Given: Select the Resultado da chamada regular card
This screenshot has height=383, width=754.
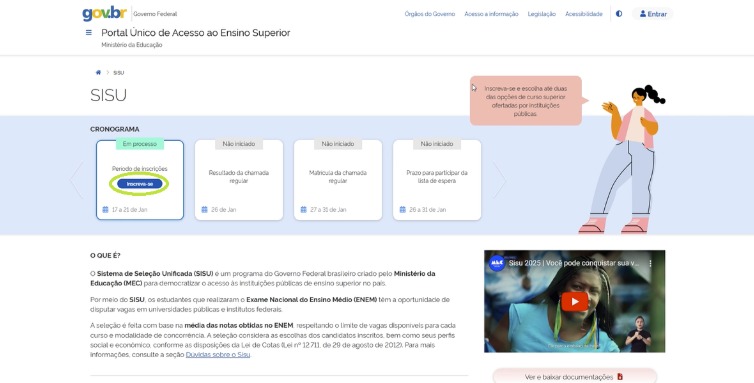Looking at the screenshot, I should pos(239,180).
